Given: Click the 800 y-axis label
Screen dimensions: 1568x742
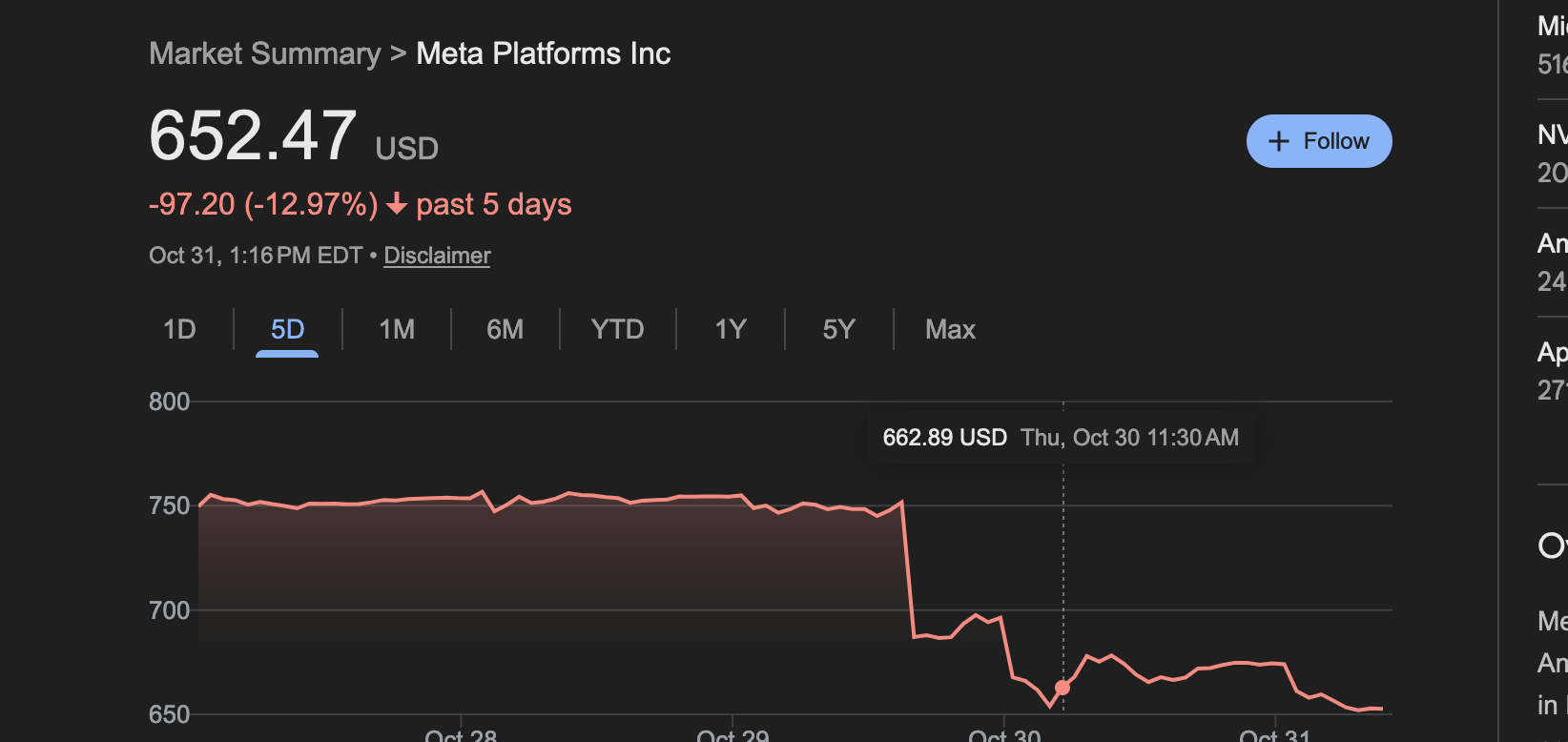Looking at the screenshot, I should 169,402.
